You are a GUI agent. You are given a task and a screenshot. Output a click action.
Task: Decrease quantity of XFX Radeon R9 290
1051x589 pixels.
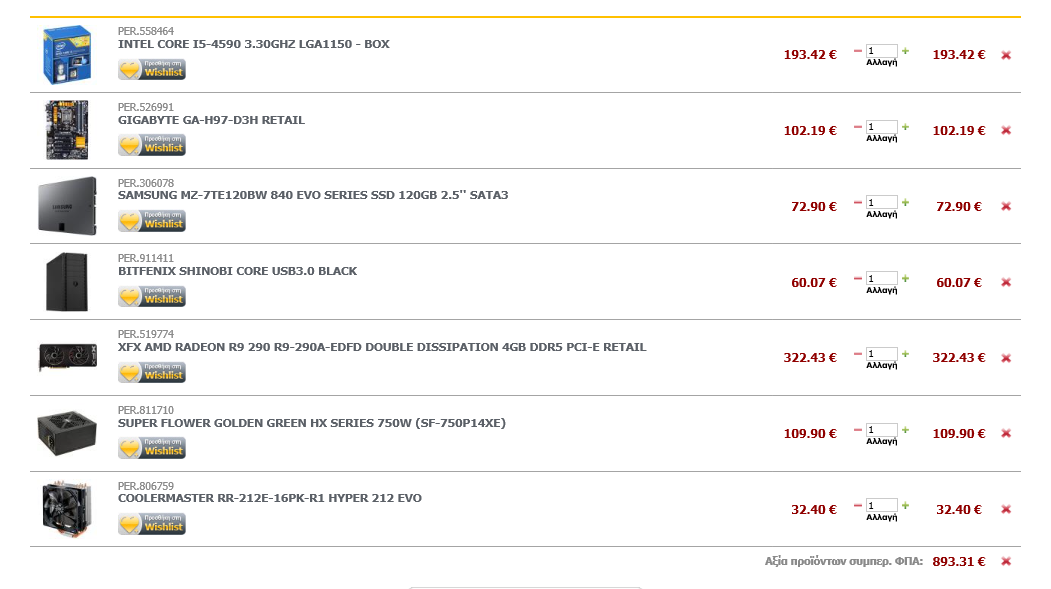click(857, 354)
